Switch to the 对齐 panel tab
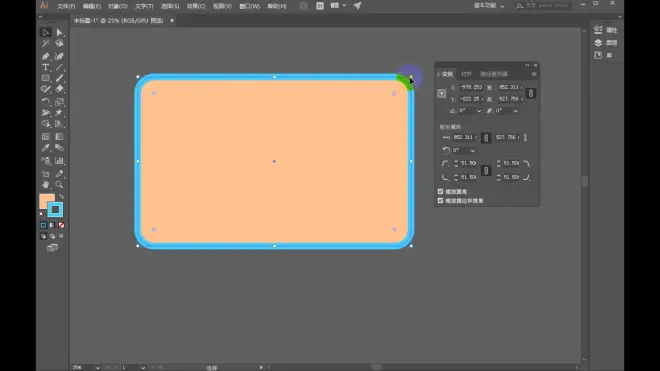 (x=466, y=74)
